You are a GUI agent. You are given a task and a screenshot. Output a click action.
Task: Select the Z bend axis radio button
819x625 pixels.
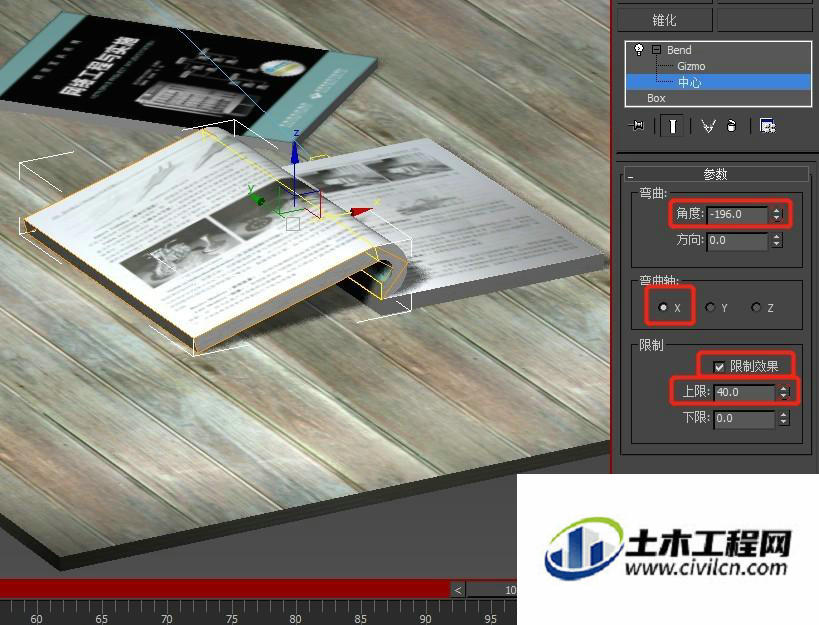(x=756, y=307)
